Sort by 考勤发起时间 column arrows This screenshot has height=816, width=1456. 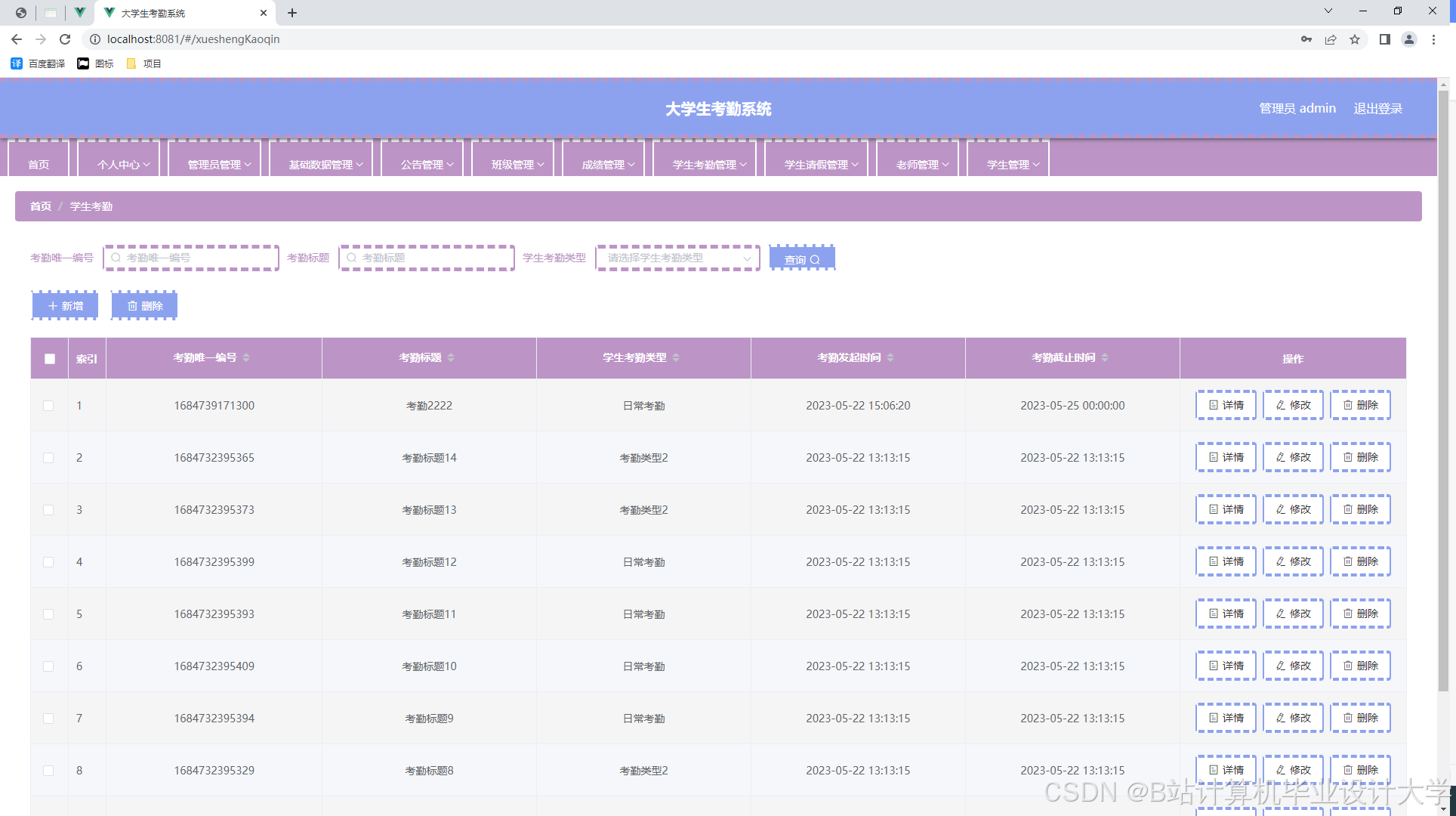pyautogui.click(x=890, y=357)
